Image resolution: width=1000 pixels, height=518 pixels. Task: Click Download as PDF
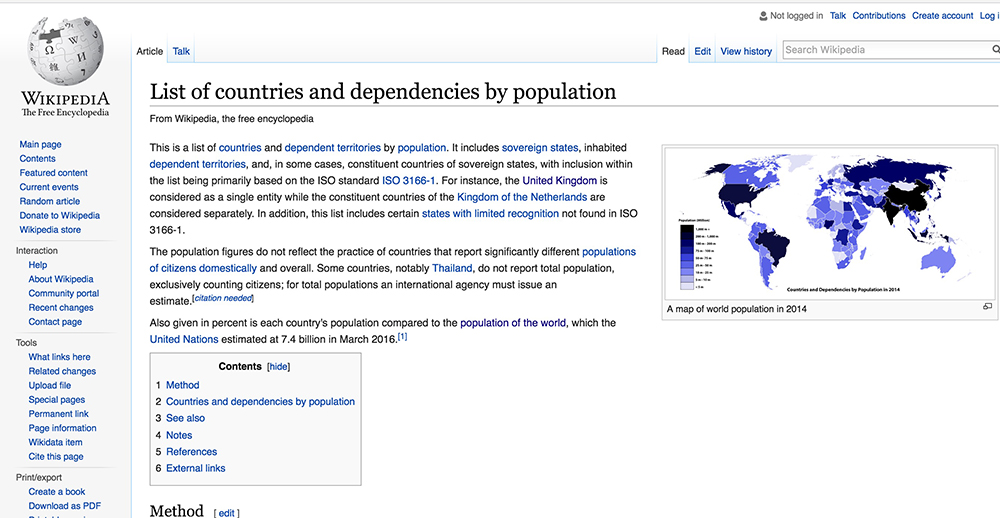point(64,506)
